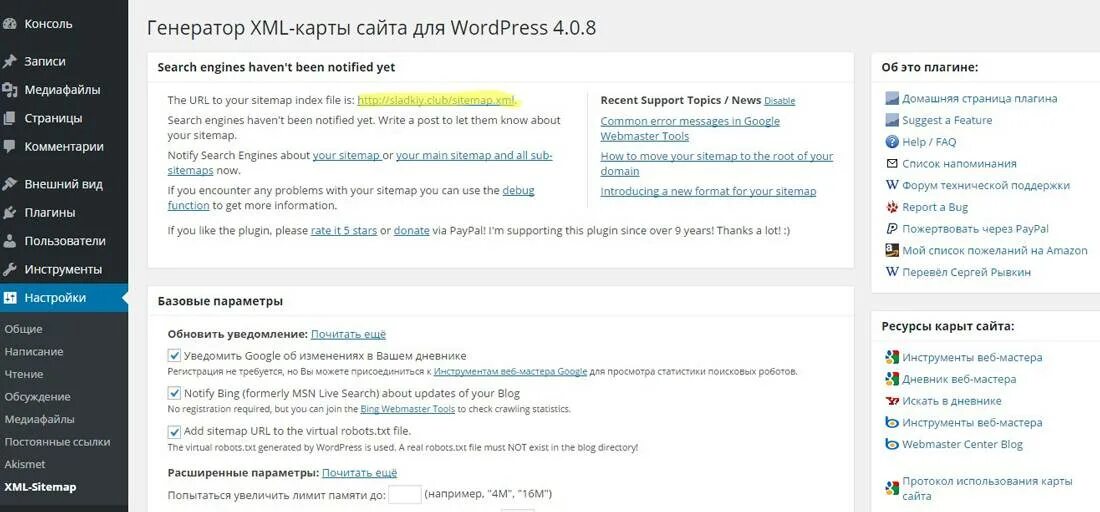Click the Консоль dashboard icon

(9, 23)
